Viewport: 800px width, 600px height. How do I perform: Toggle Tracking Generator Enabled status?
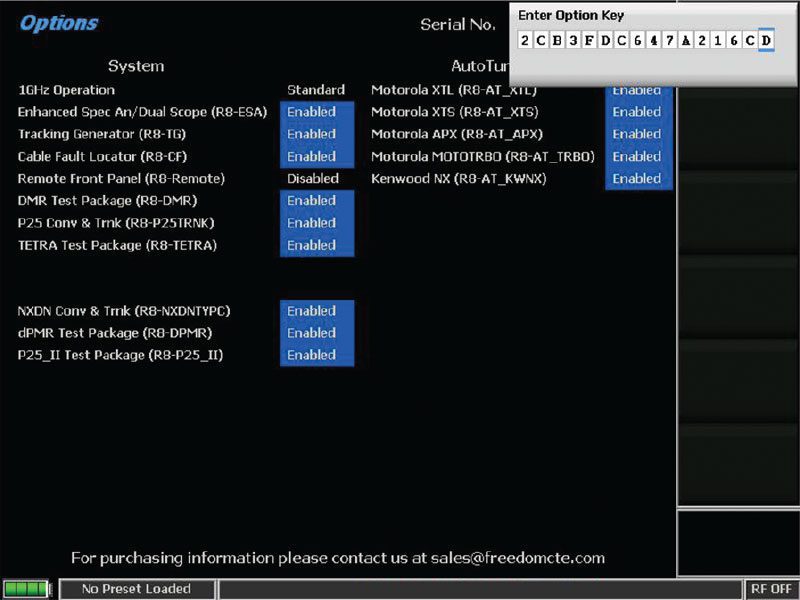coord(316,134)
